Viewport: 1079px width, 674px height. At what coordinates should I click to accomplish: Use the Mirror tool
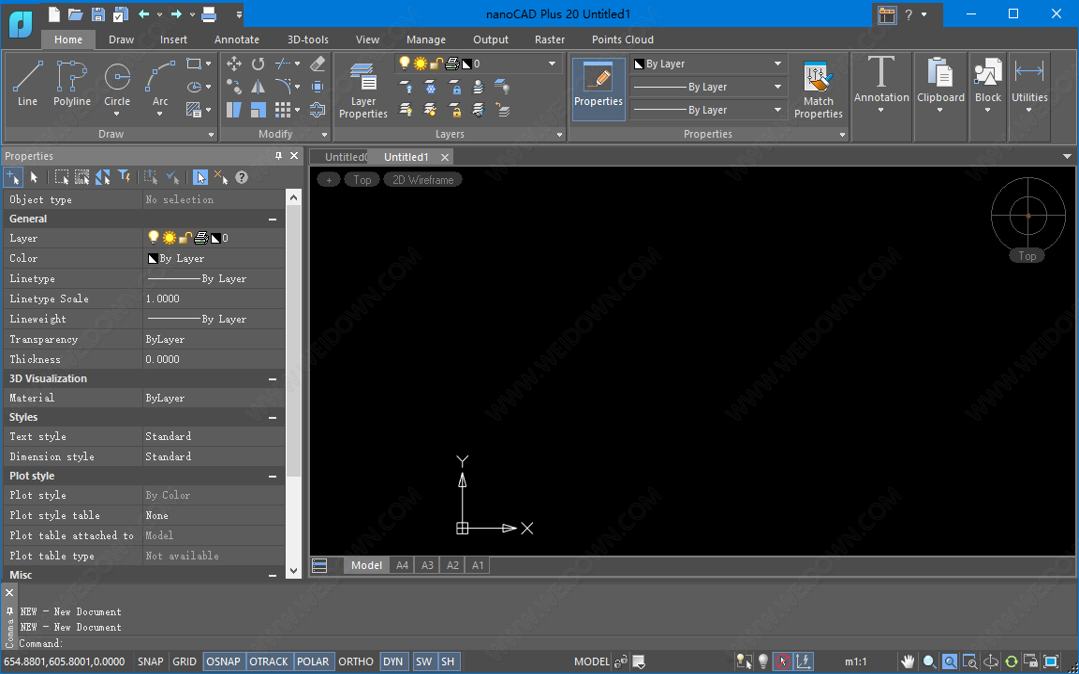coord(258,87)
